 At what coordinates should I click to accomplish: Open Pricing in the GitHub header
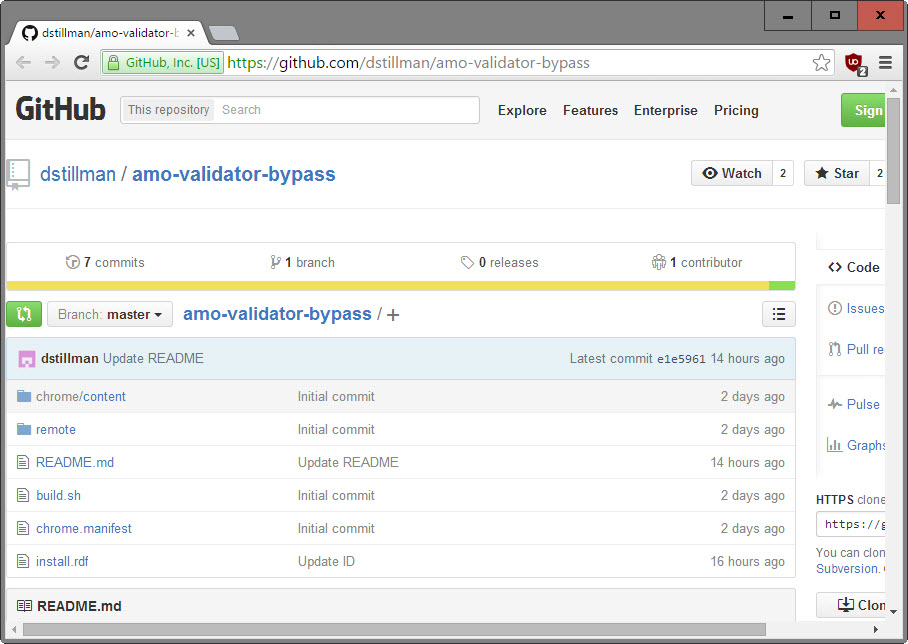(x=736, y=110)
